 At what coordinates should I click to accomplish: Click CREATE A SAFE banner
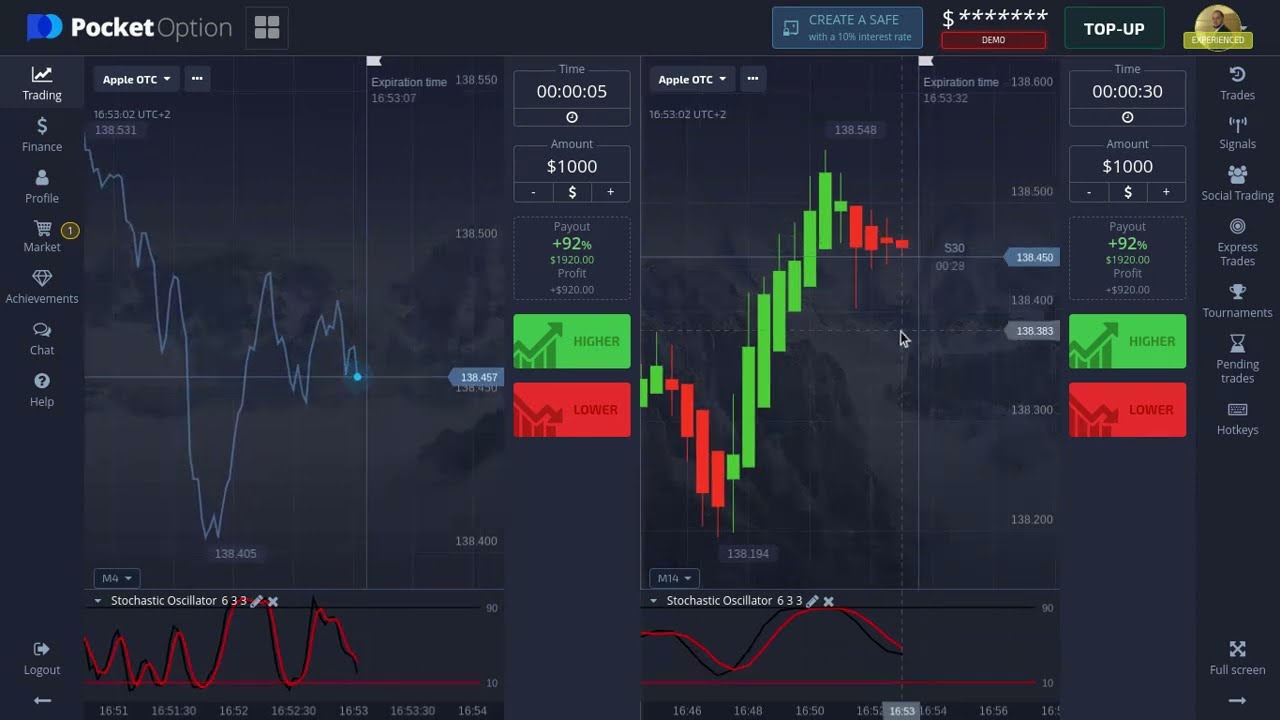[x=847, y=28]
